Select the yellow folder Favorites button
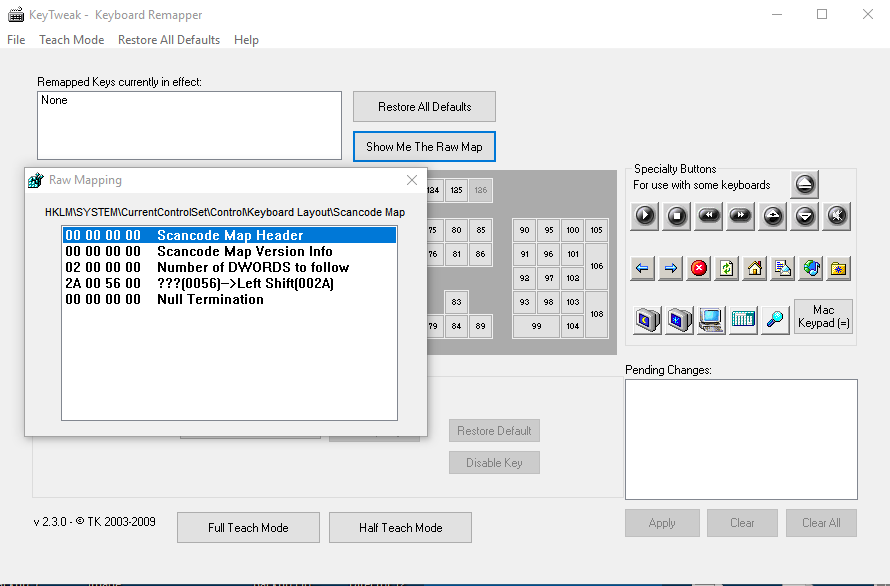 (x=839, y=268)
